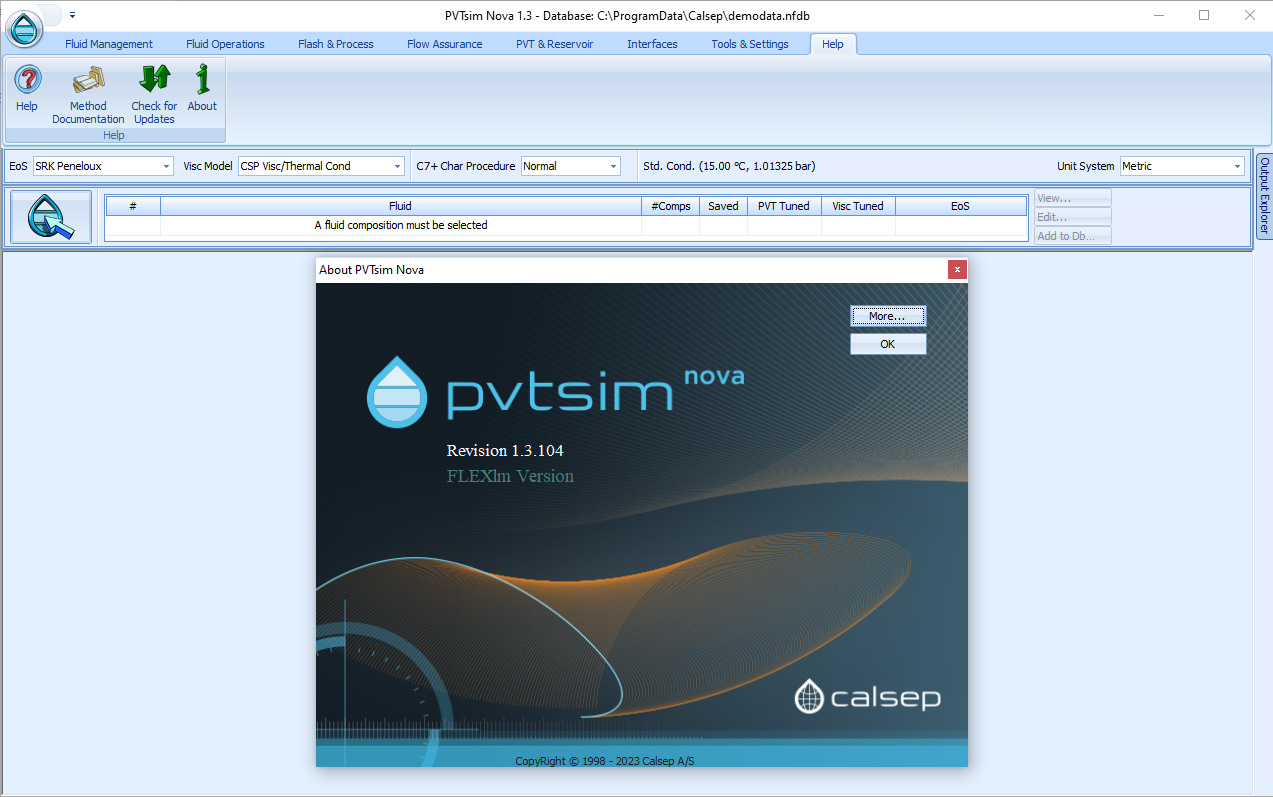Open the Flash & Process tab
Screen dimensions: 1273x797
pos(336,44)
